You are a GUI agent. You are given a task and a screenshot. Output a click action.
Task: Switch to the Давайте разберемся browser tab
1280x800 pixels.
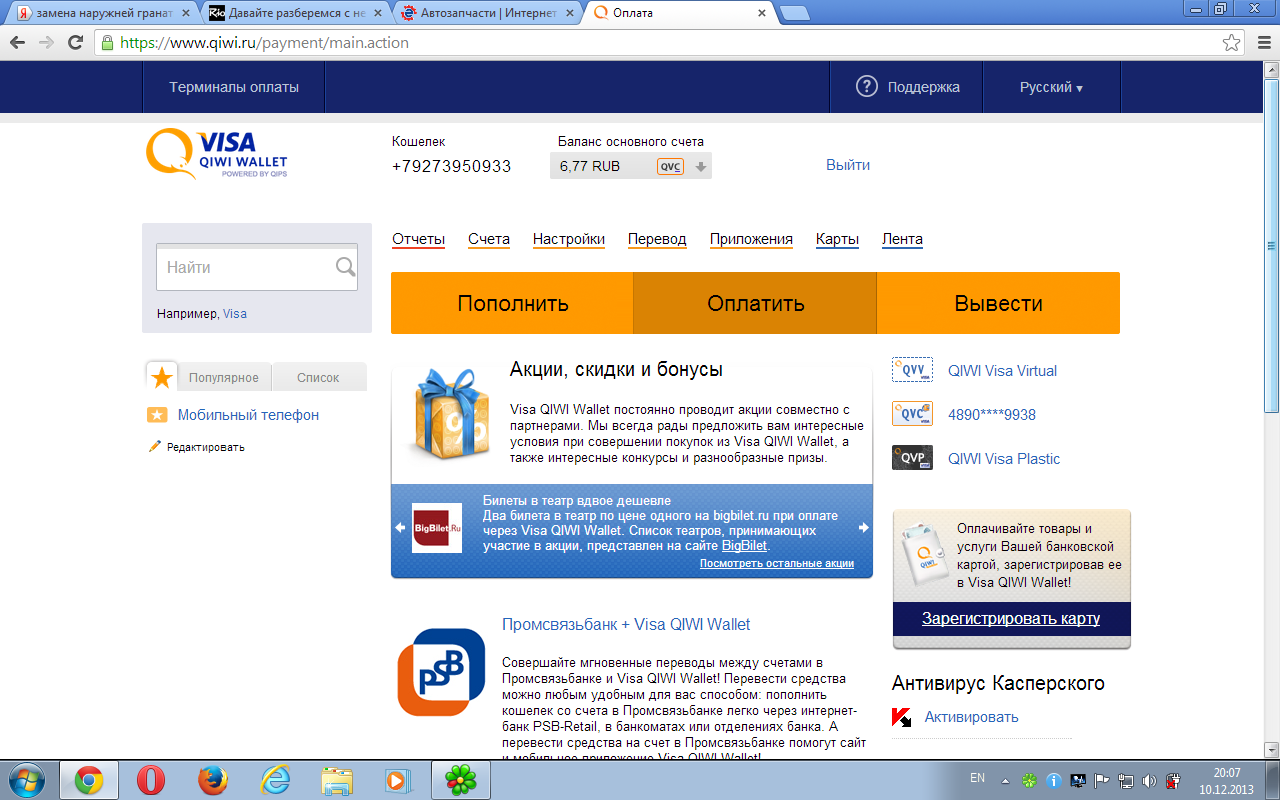pos(297,13)
